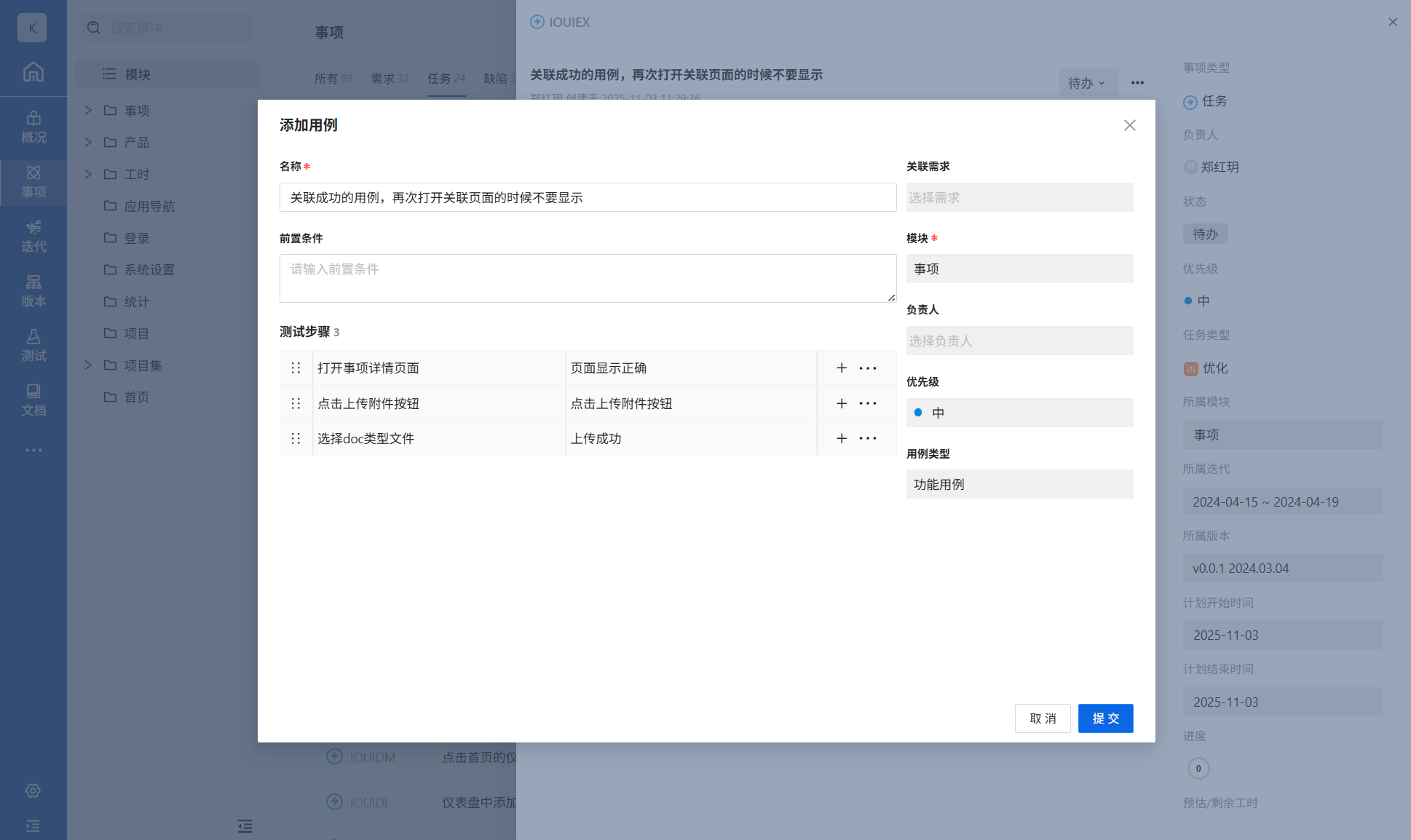Viewport: 1411px width, 840px height.
Task: Open the 用例类型 dropdown 功能用例
Action: [x=1019, y=484]
